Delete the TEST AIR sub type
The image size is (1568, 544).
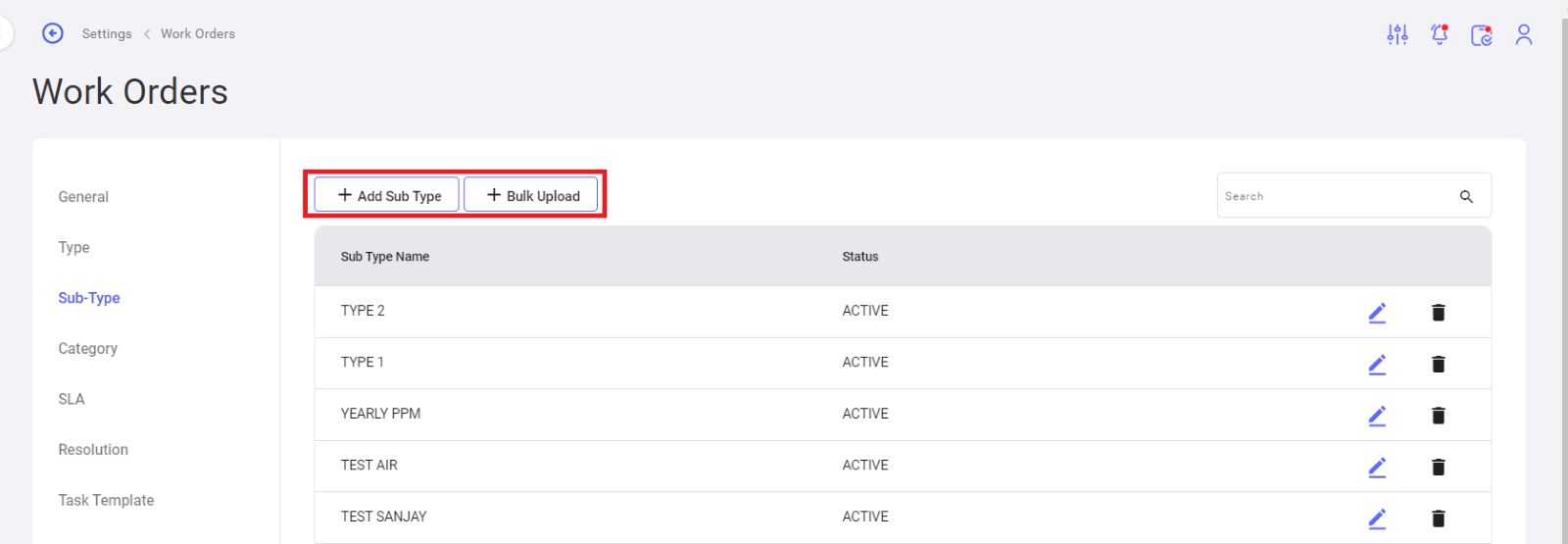click(x=1439, y=467)
